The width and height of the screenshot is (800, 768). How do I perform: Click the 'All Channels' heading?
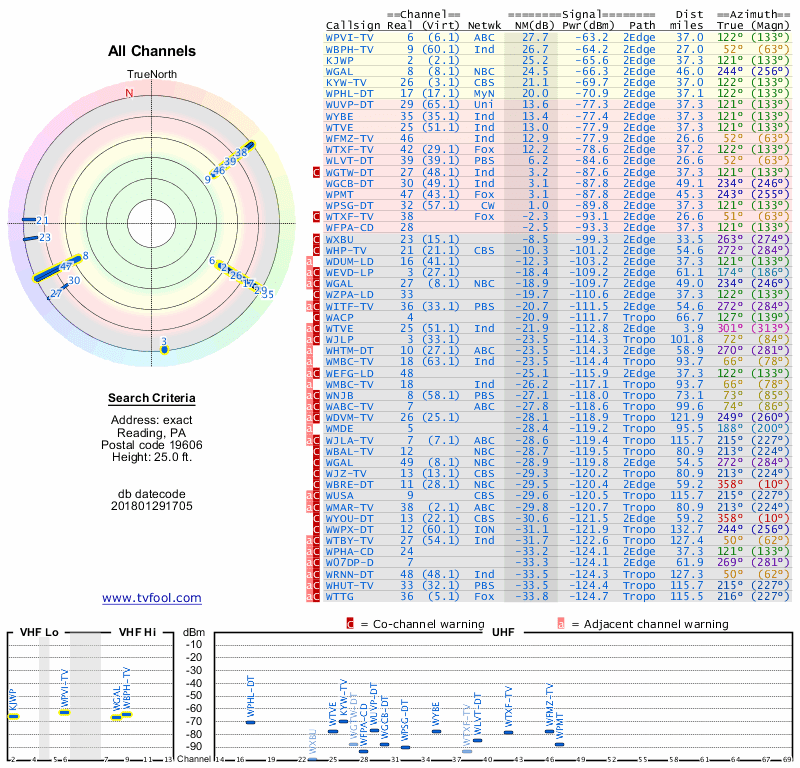click(x=152, y=51)
